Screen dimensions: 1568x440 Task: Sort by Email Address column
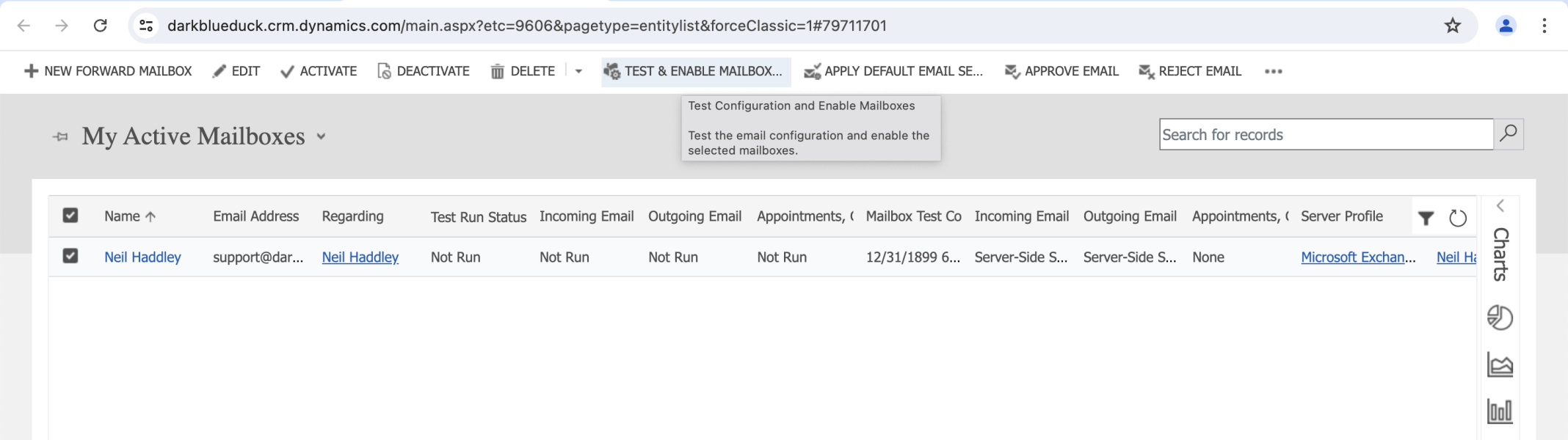(256, 216)
